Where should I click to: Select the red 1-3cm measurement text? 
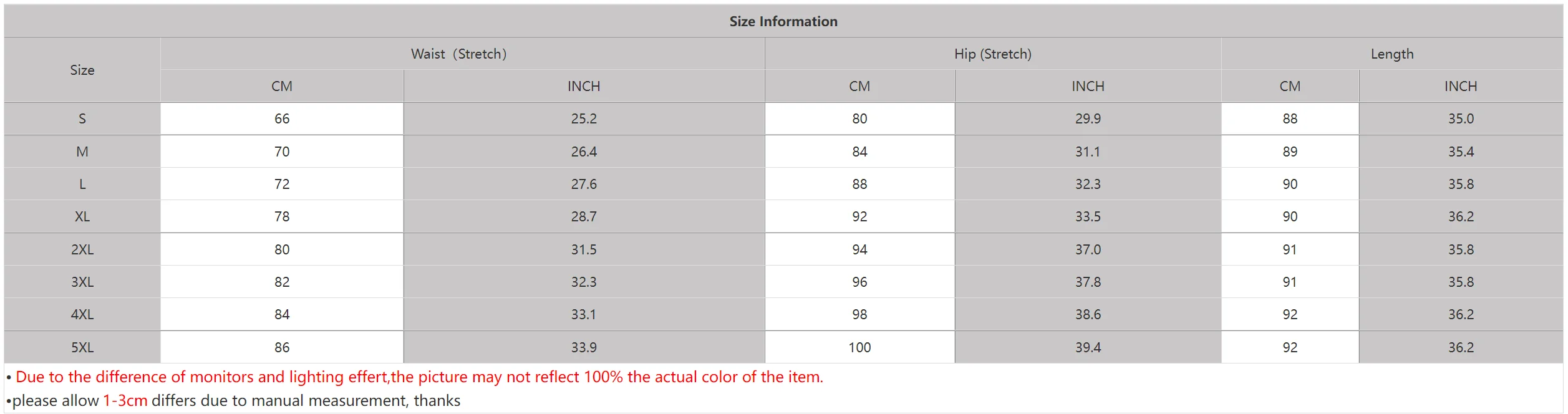pos(125,401)
